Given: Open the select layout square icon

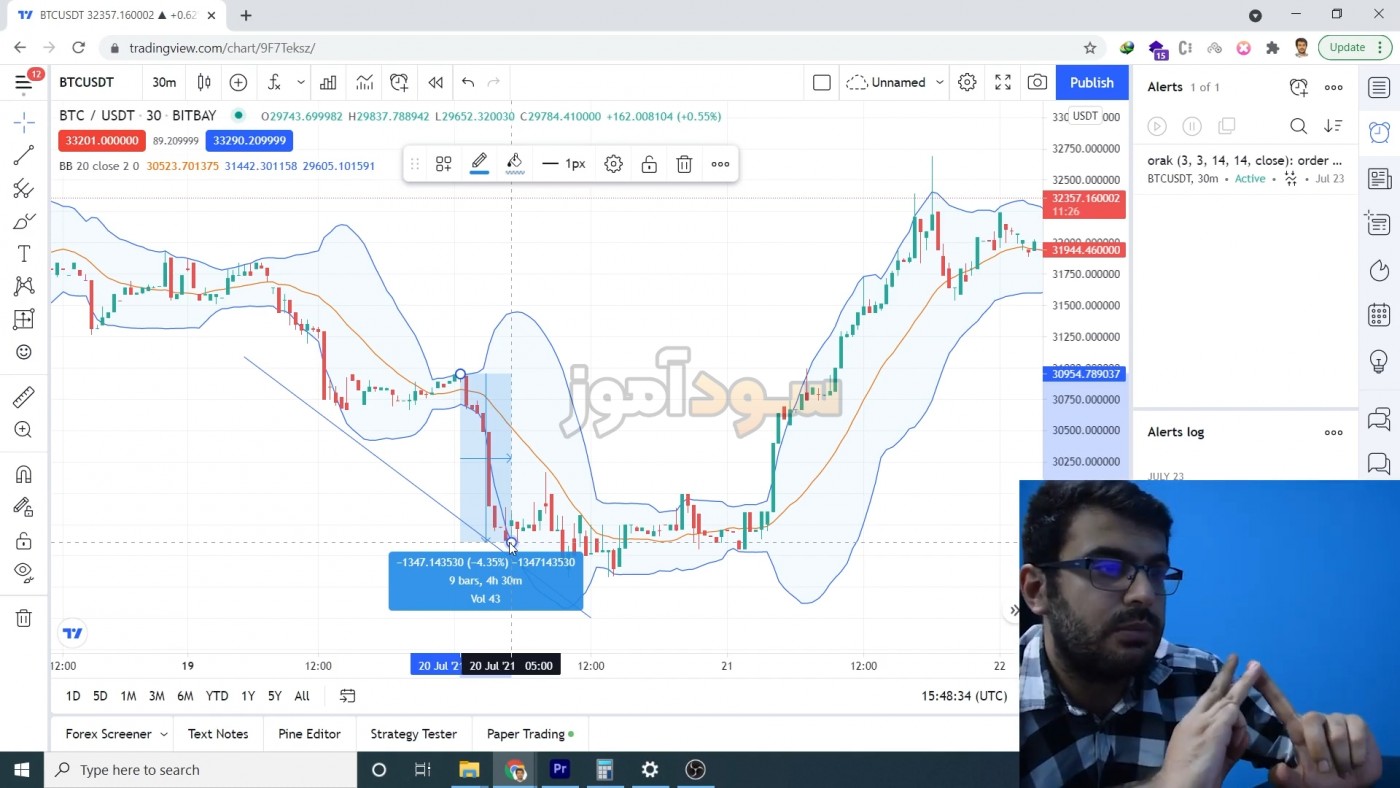Looking at the screenshot, I should pyautogui.click(x=822, y=83).
